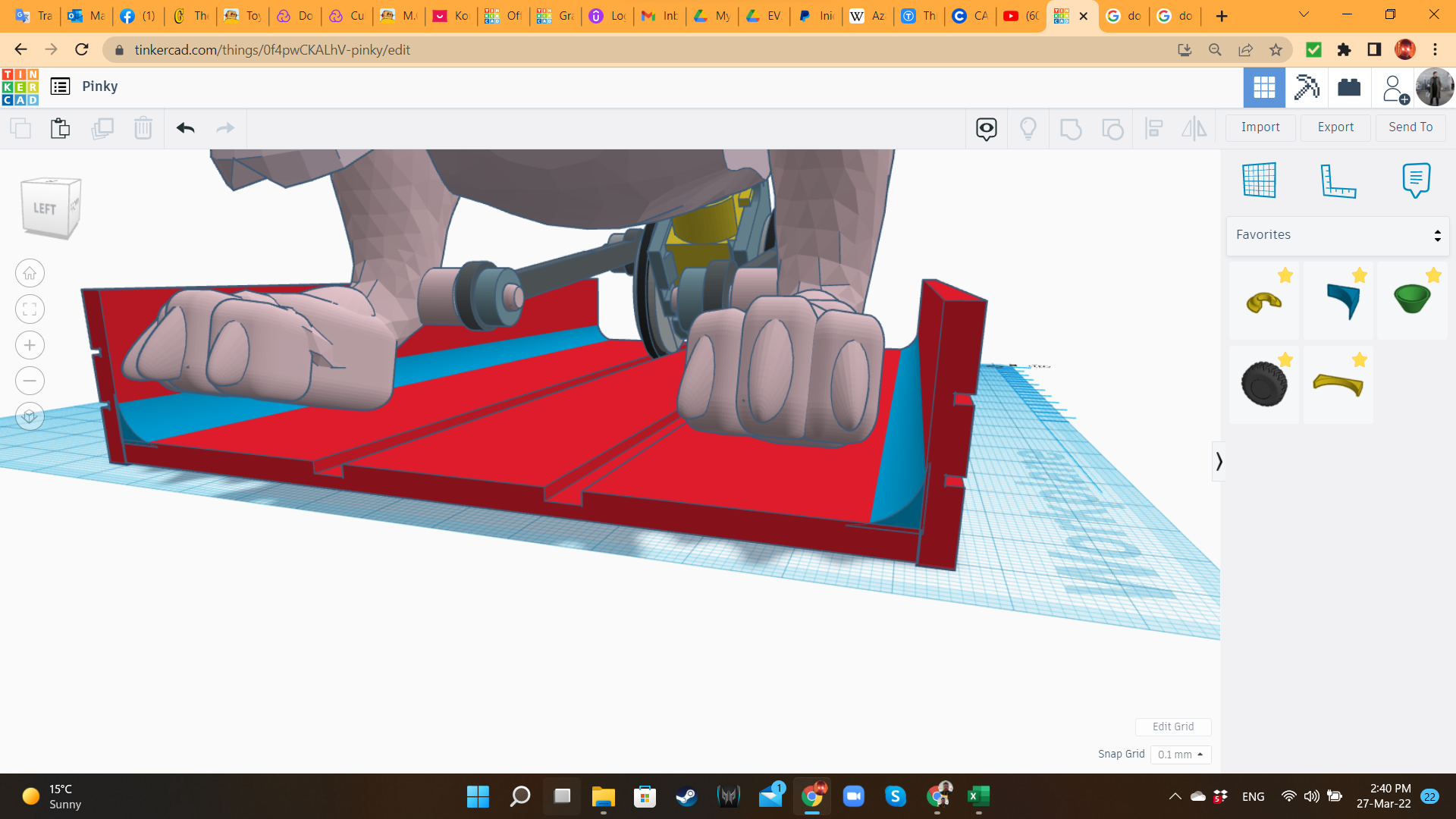Open the Notes tool icon

click(x=1416, y=180)
